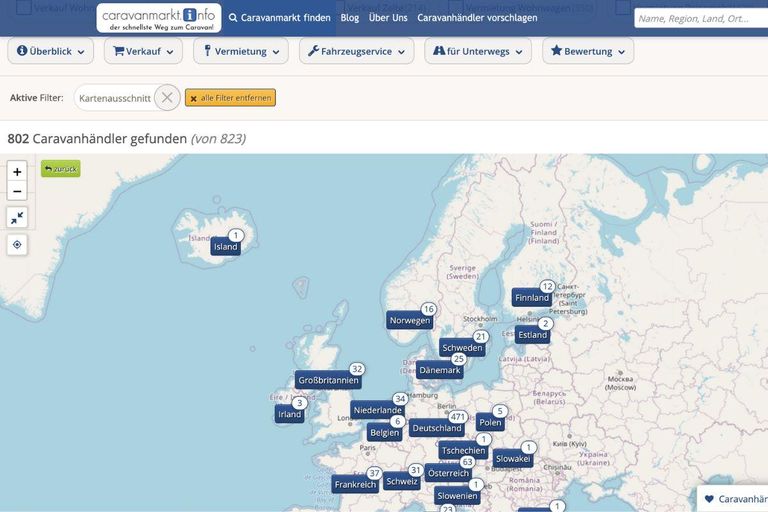This screenshot has height=512, width=768.
Task: Remove the Kartenausschnitt filter with the X
Action: point(167,98)
